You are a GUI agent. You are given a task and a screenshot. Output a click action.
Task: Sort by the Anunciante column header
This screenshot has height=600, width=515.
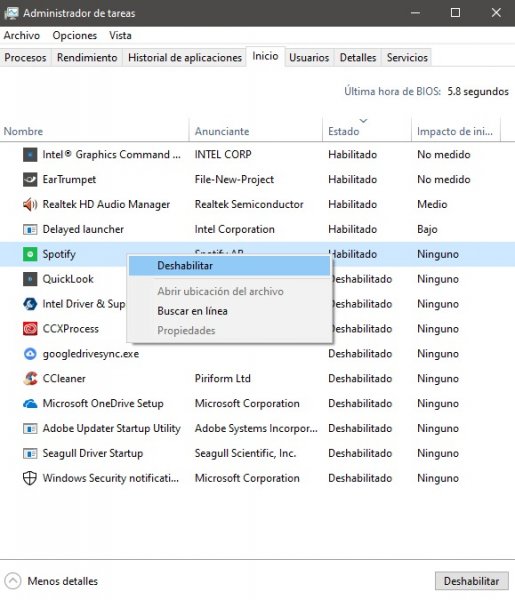[256, 131]
